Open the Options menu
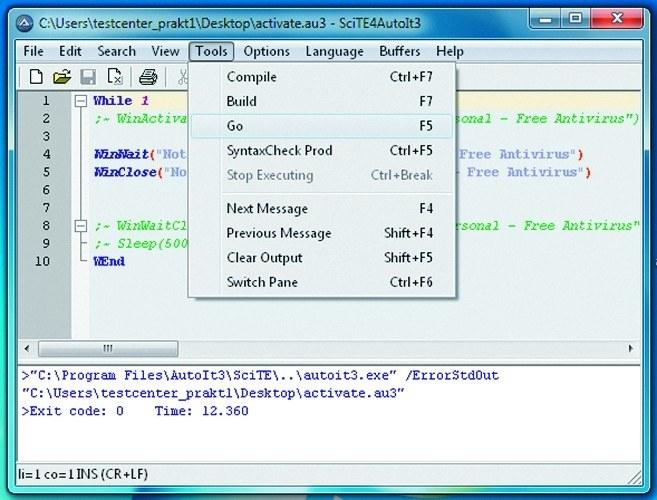Image resolution: width=657 pixels, height=500 pixels. [x=266, y=51]
